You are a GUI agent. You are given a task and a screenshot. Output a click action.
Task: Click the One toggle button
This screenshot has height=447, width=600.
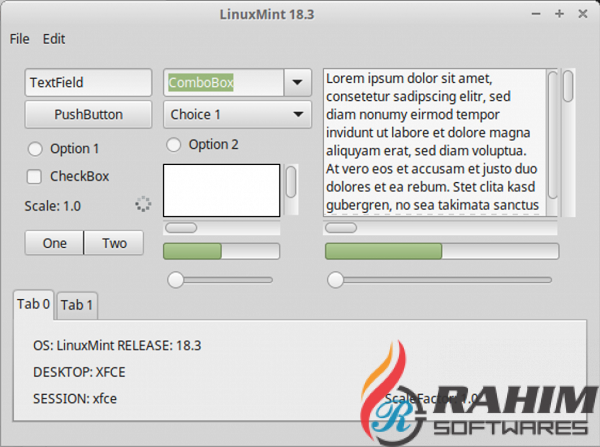[x=54, y=243]
